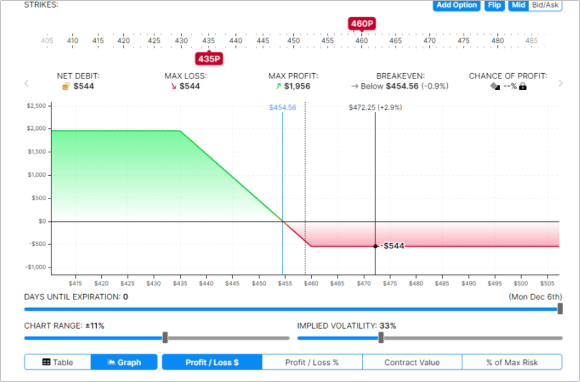
Task: Adjust the Chart Range slider handle
Action: [165, 337]
